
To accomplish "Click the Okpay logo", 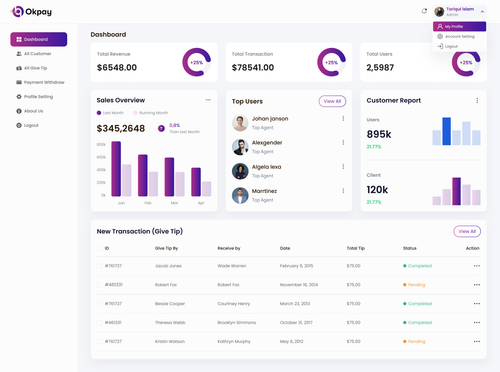I will (x=31, y=12).
